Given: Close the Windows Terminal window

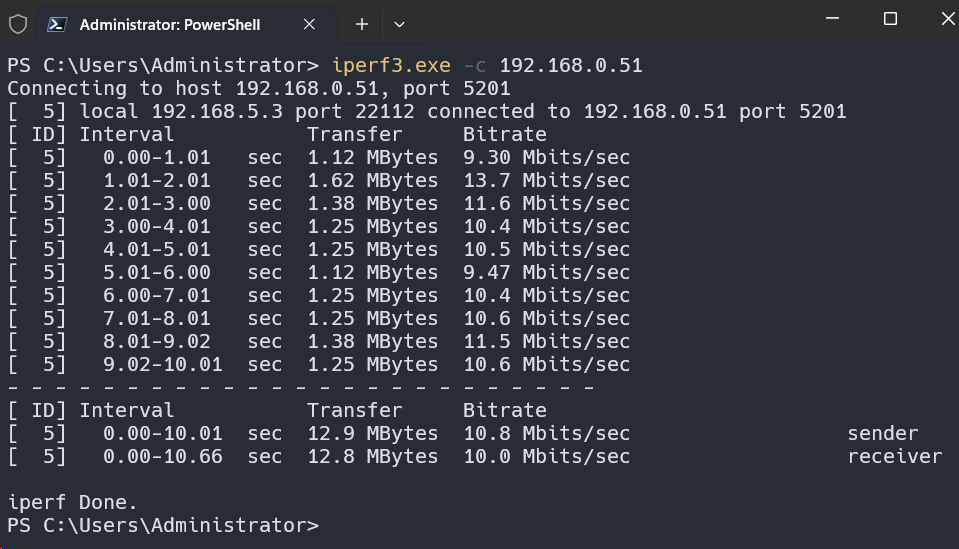Looking at the screenshot, I should pyautogui.click(x=935, y=19).
